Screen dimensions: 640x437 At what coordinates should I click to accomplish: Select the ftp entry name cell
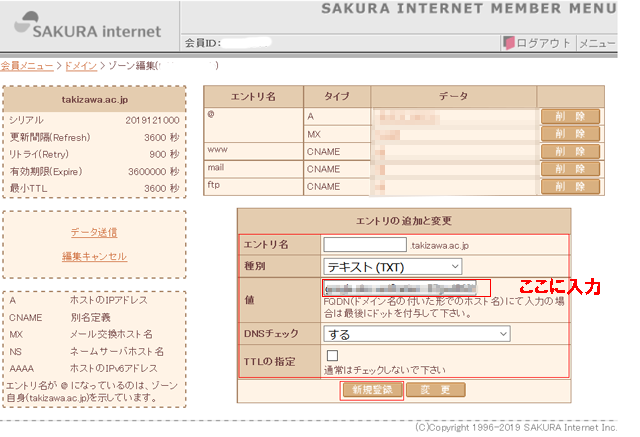tap(253, 186)
